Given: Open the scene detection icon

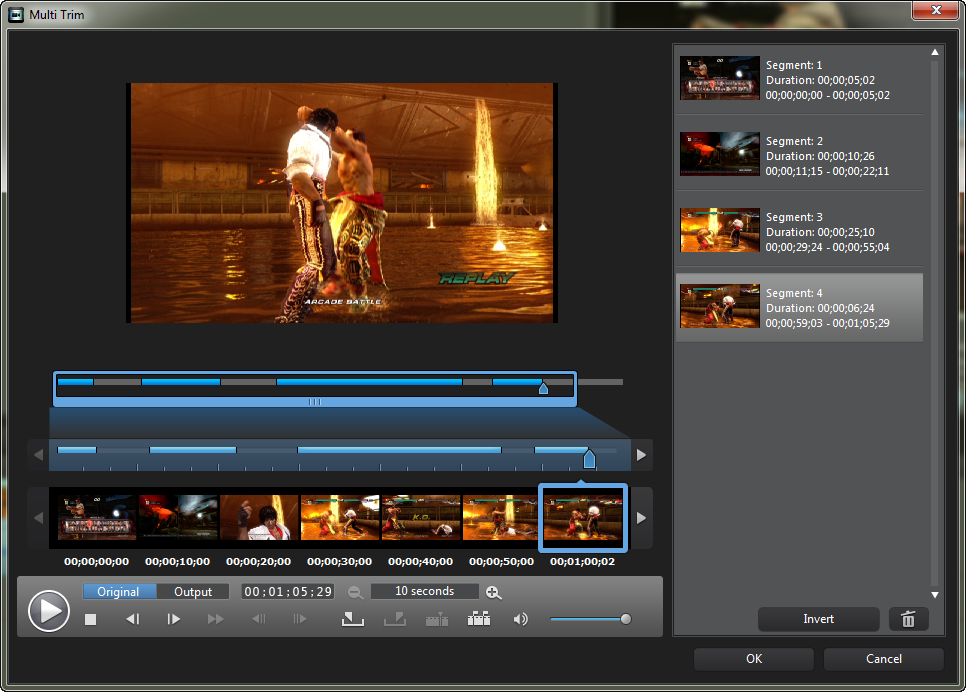Looking at the screenshot, I should (x=478, y=619).
